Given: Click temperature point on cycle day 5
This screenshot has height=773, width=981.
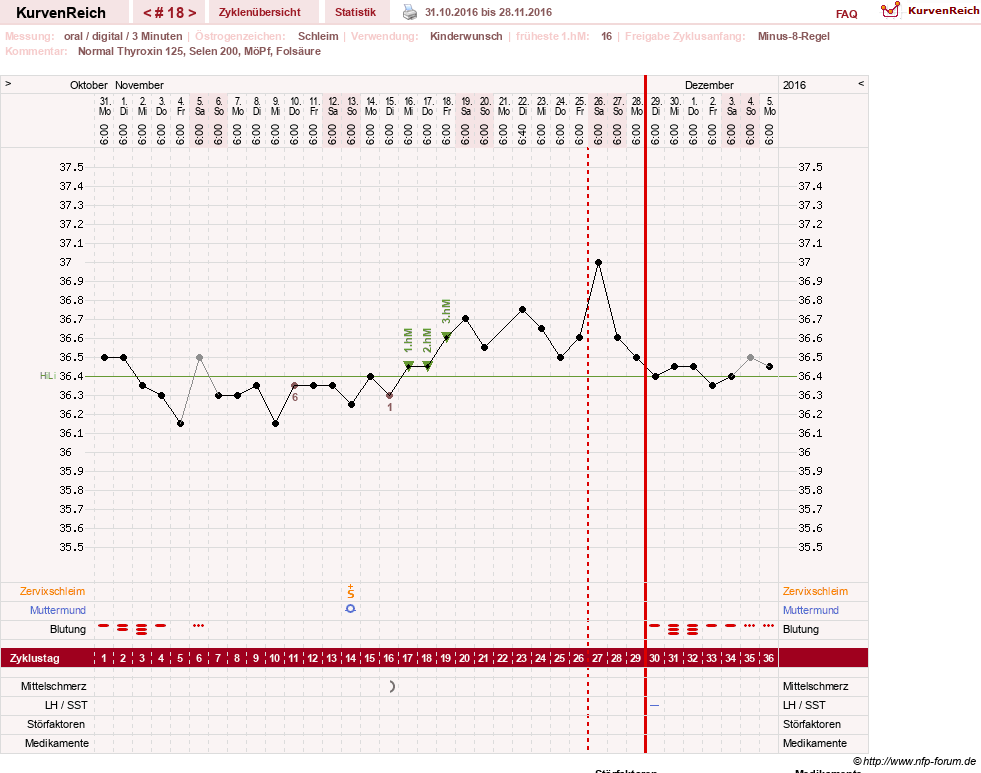Looking at the screenshot, I should 181,424.
